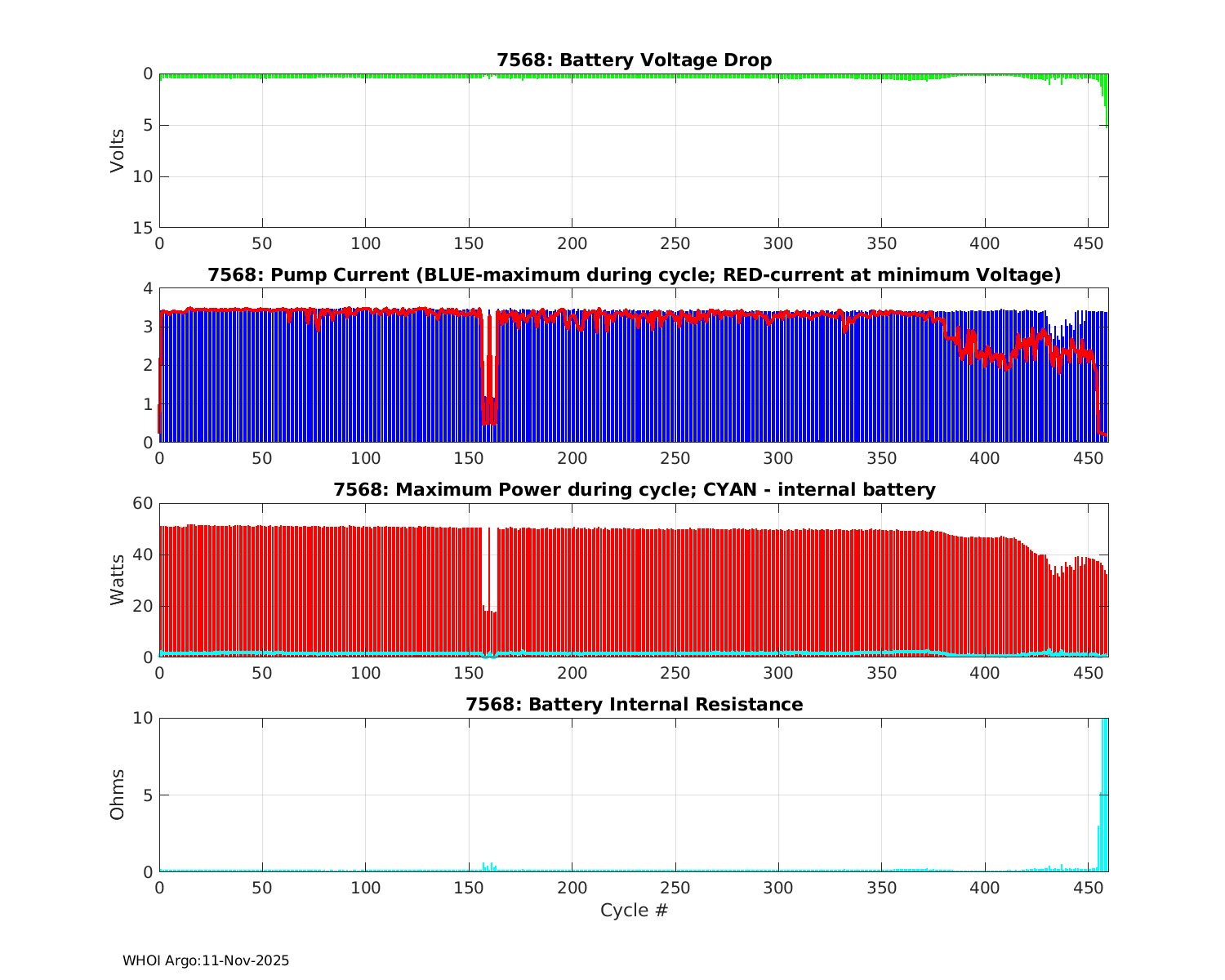Select the 200 tick below the Voltage Drop plot
The height and width of the screenshot is (980, 1225).
pos(572,243)
